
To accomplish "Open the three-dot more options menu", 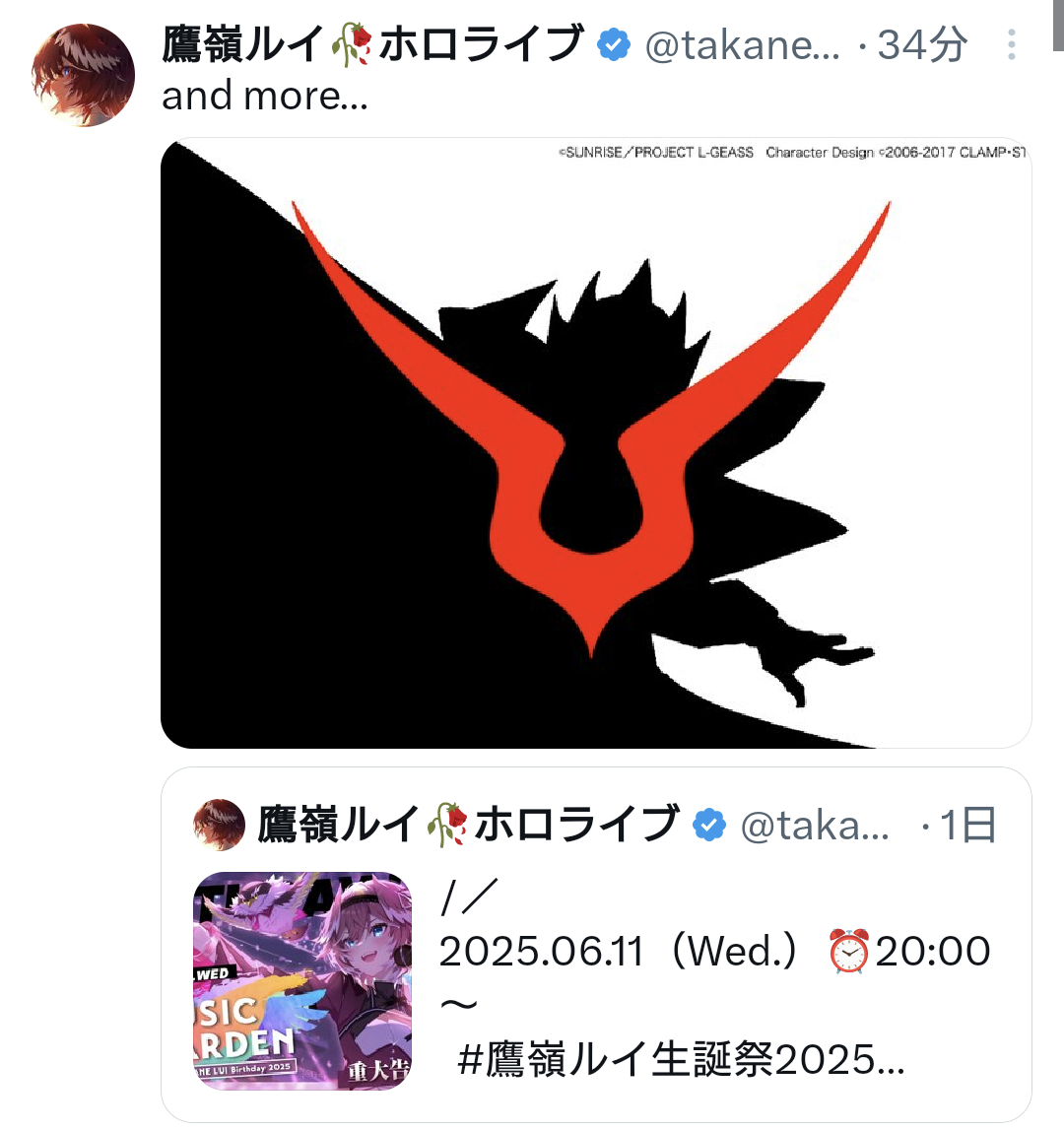I will pyautogui.click(x=1012, y=44).
